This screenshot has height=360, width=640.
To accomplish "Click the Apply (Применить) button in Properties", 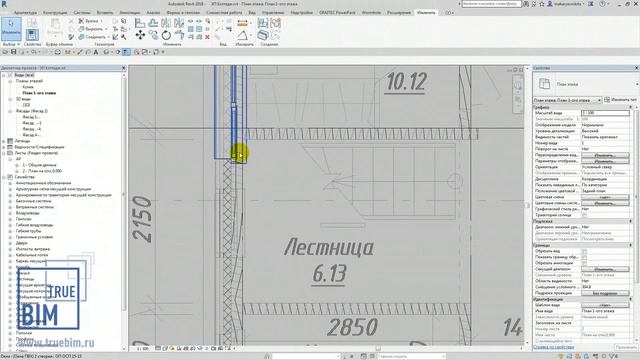I will click(x=626, y=347).
